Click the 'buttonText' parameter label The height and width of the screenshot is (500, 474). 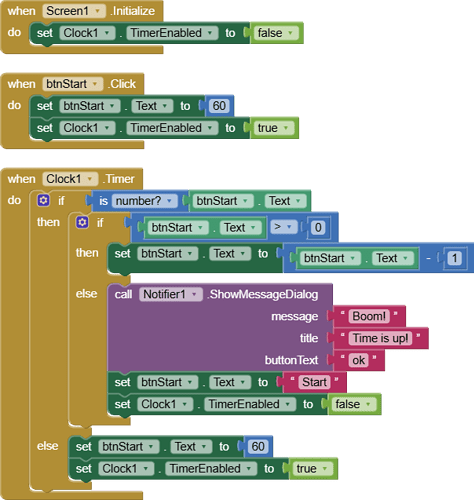click(291, 360)
